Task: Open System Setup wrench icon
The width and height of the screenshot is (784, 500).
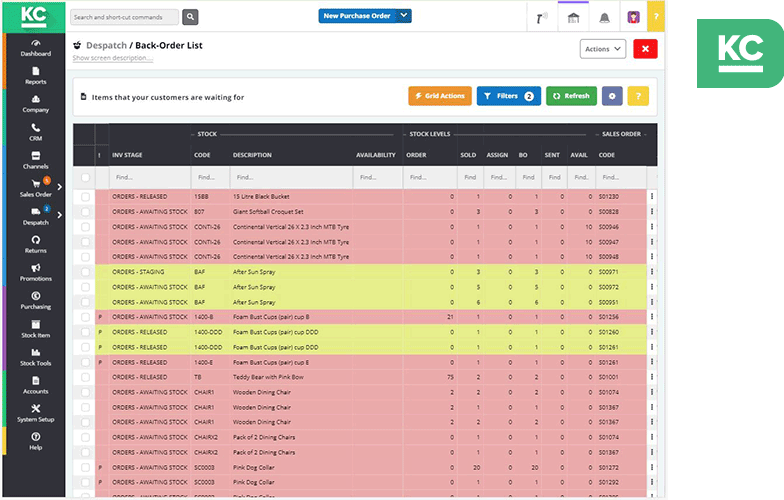Action: [36, 408]
